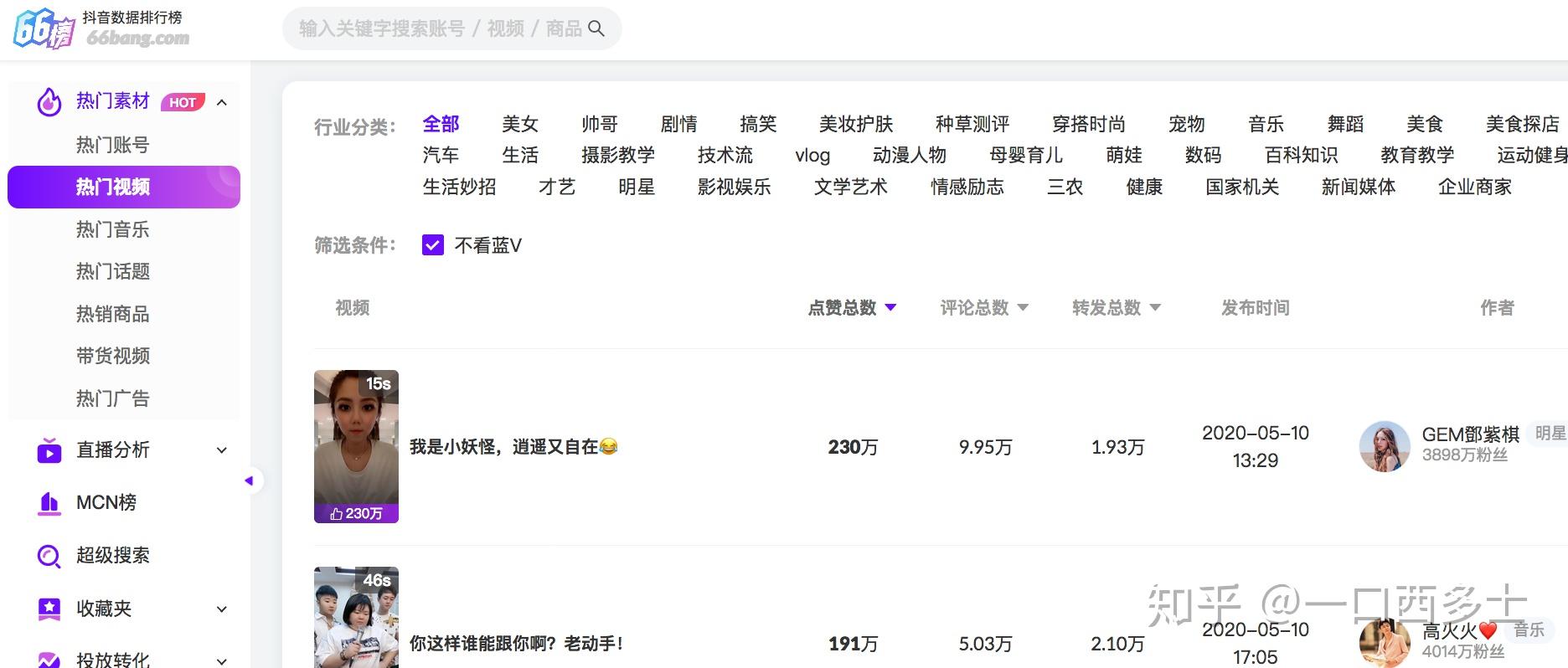Viewport: 1568px width, 668px height.
Task: Filter by 影视娱乐 category
Action: pos(735,187)
